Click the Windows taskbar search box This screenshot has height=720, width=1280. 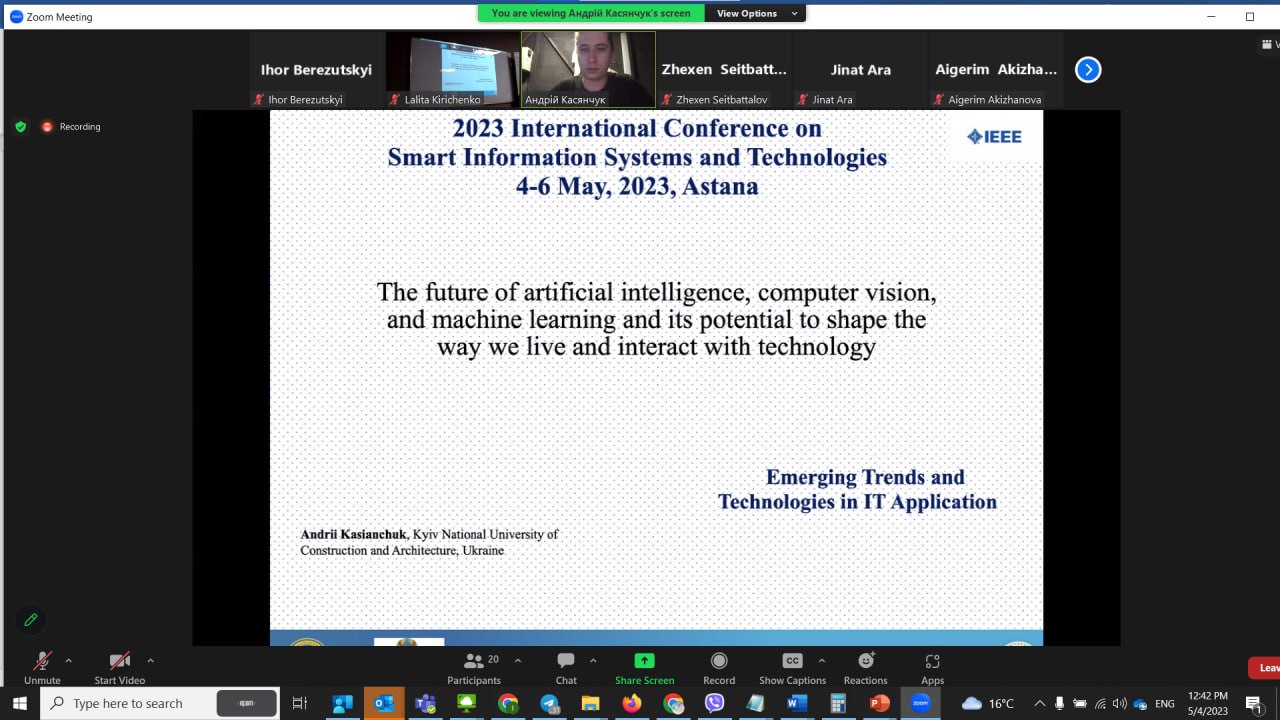point(128,703)
